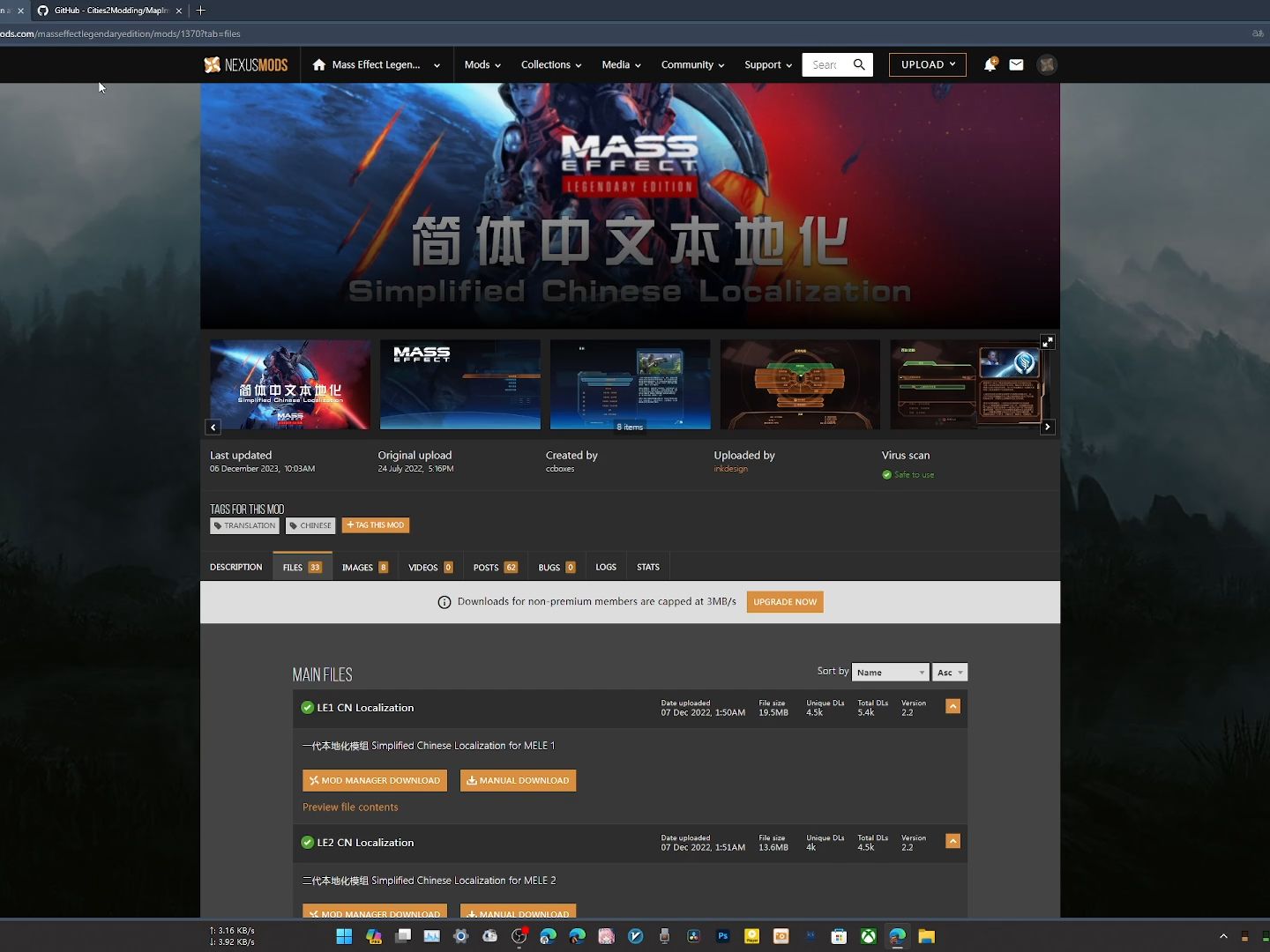Show hidden system tray icons
This screenshot has width=1270, height=952.
(x=1223, y=936)
